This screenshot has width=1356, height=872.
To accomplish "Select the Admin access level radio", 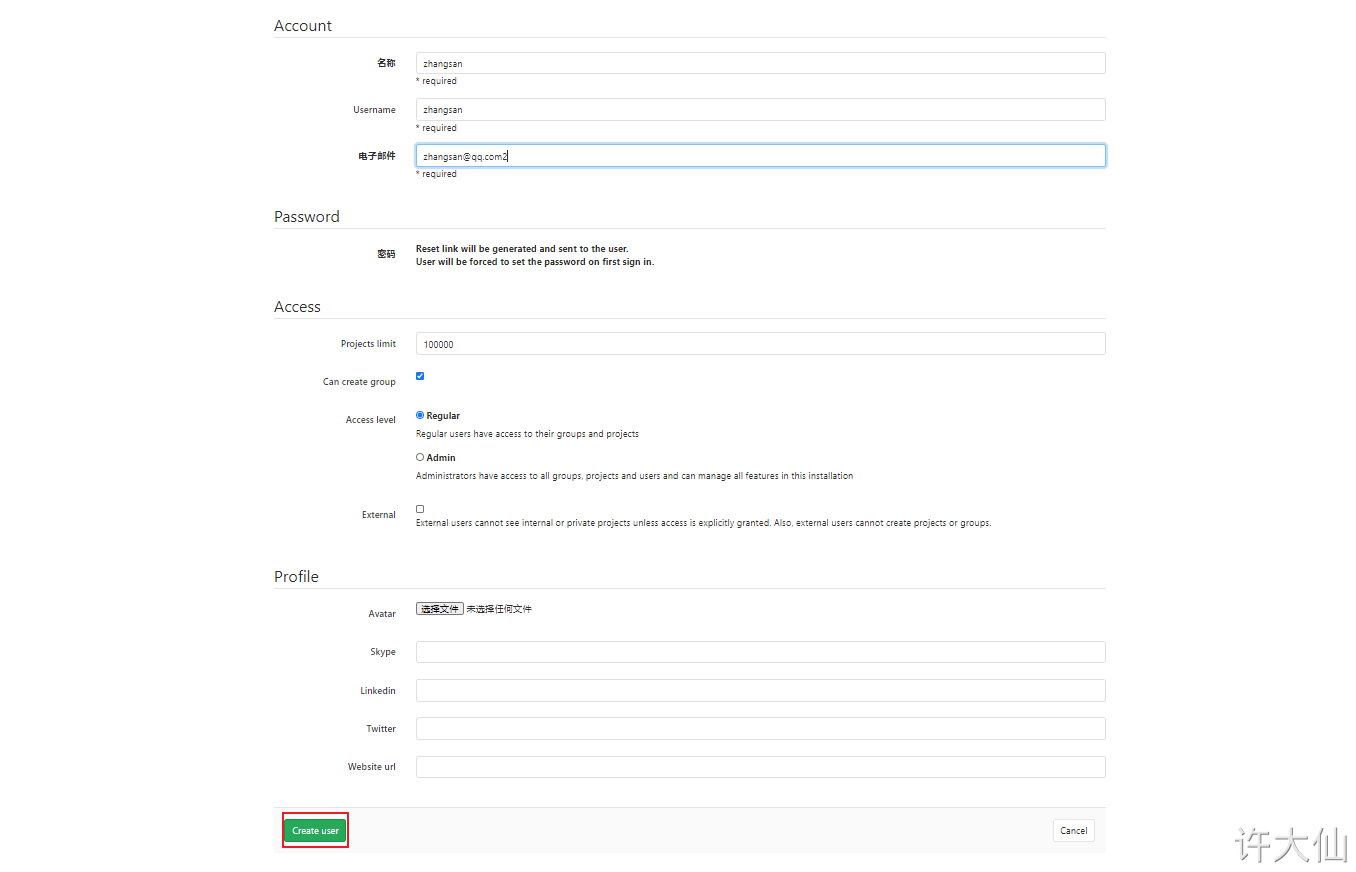I will tap(420, 457).
